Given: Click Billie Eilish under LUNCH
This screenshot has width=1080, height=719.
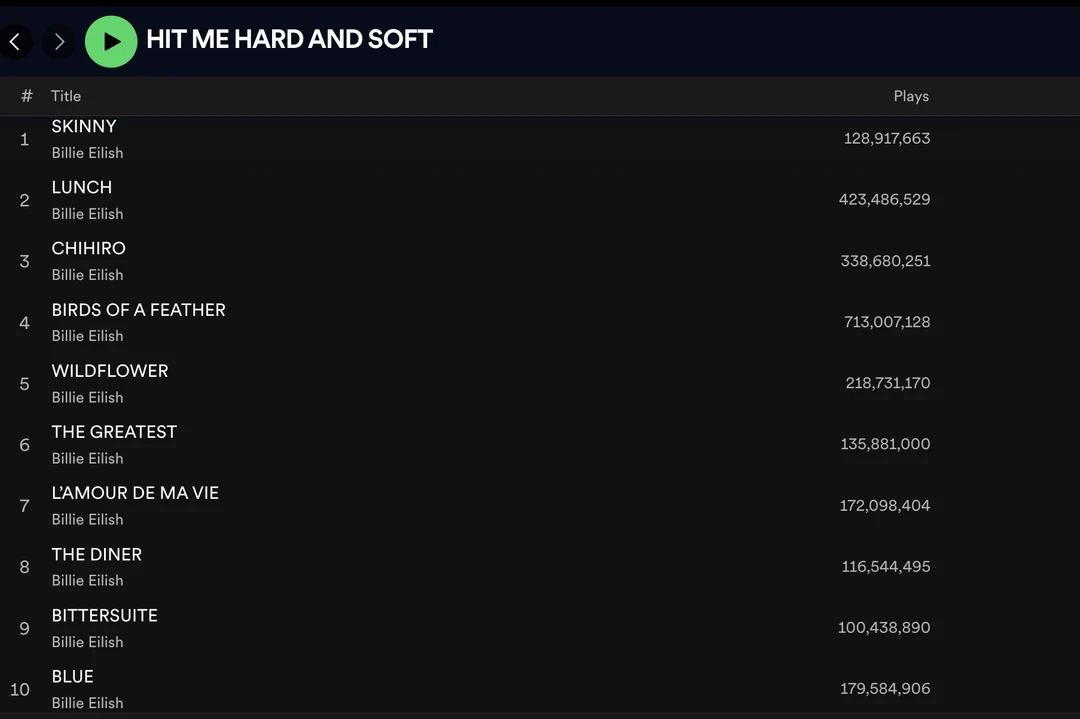Looking at the screenshot, I should pos(87,213).
